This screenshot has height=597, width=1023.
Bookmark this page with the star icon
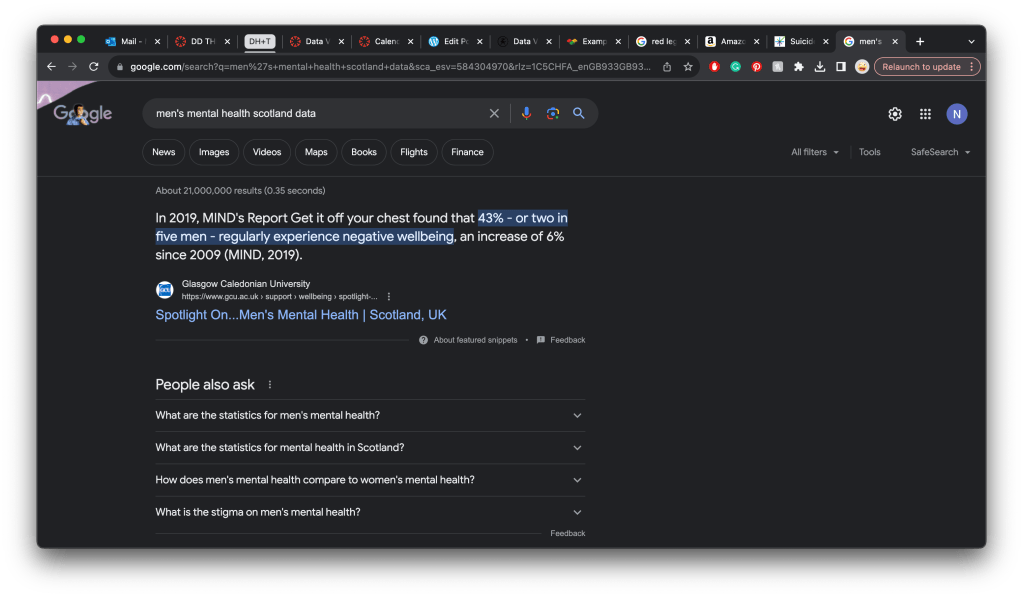(x=688, y=67)
